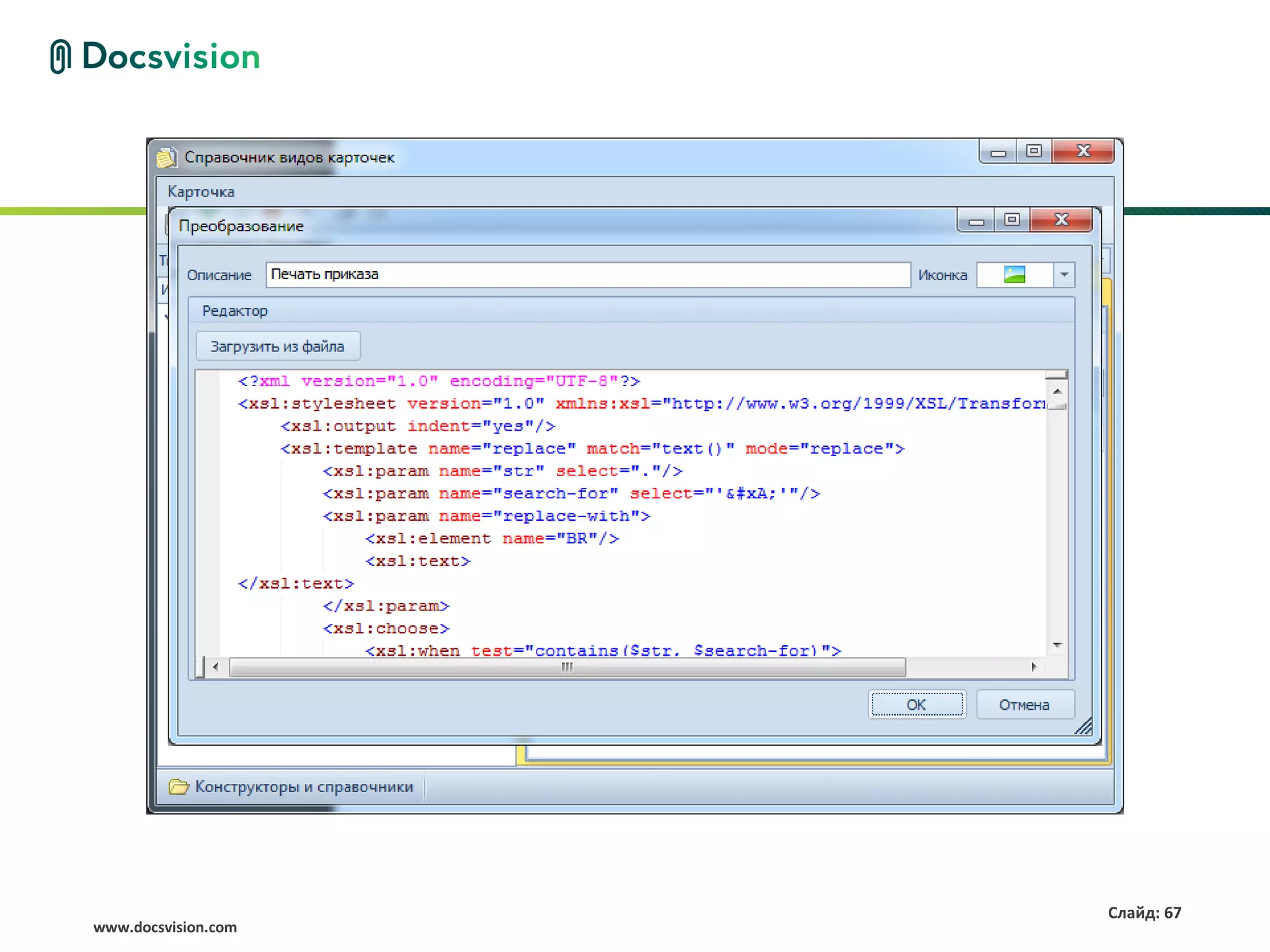Click the xsl:param name="str" line
The height and width of the screenshot is (952, 1270).
(x=503, y=471)
